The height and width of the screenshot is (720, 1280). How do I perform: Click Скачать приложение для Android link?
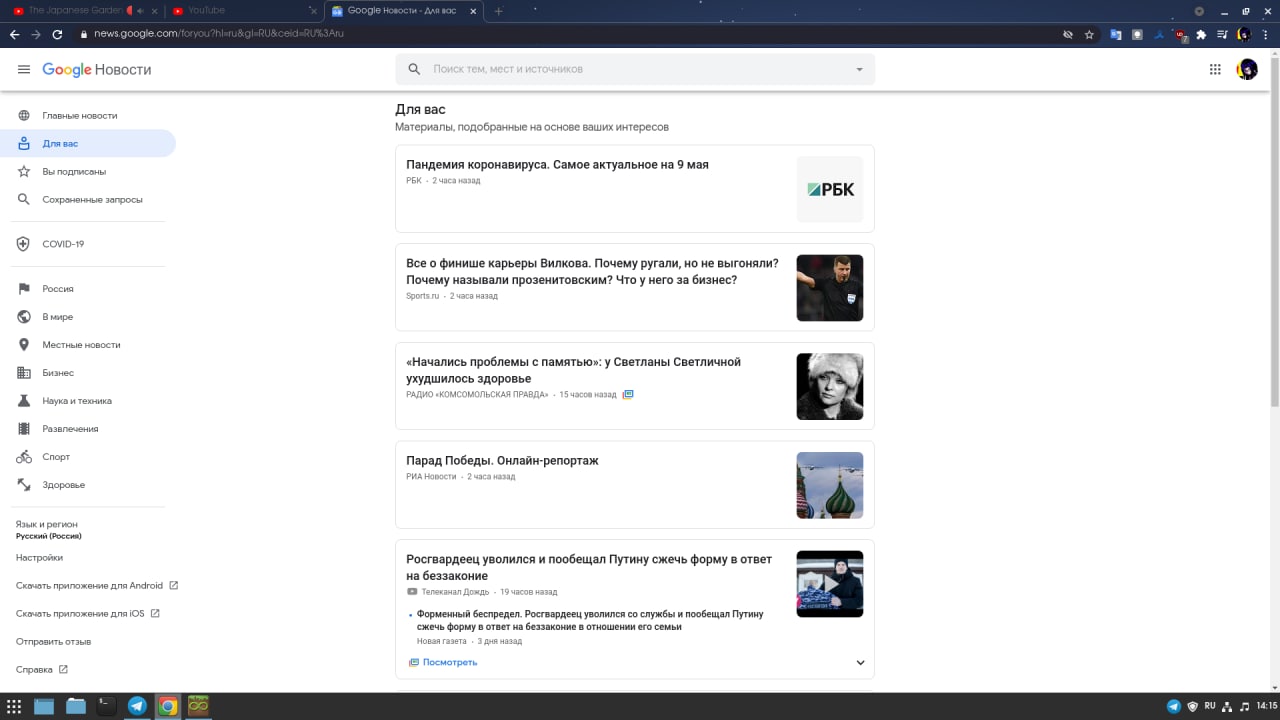coord(97,585)
